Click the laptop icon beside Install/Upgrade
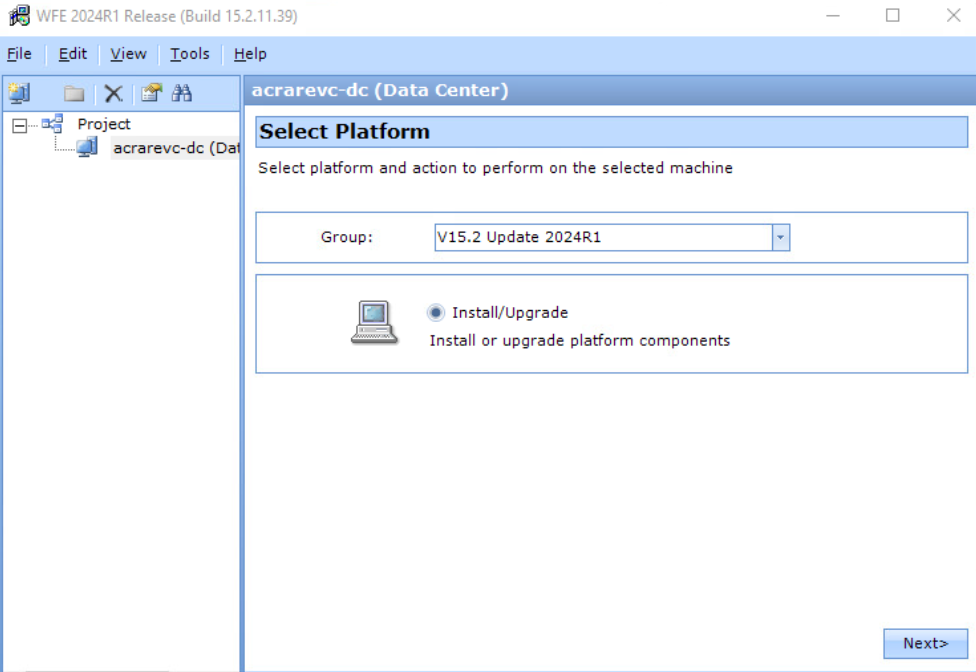Screen dimensions: 976x672 tap(374, 323)
